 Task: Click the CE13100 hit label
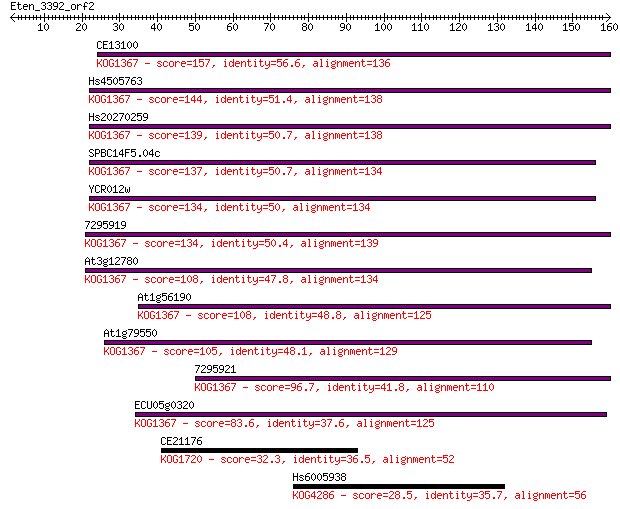tap(117, 45)
